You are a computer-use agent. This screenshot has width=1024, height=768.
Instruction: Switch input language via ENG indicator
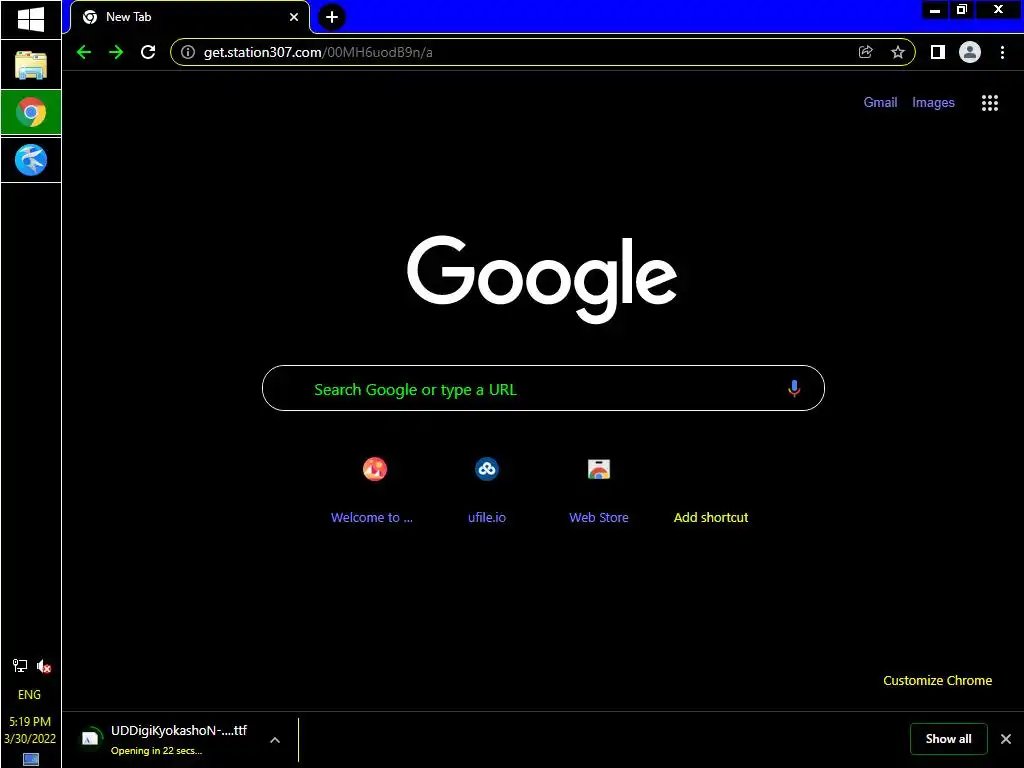[x=29, y=695]
